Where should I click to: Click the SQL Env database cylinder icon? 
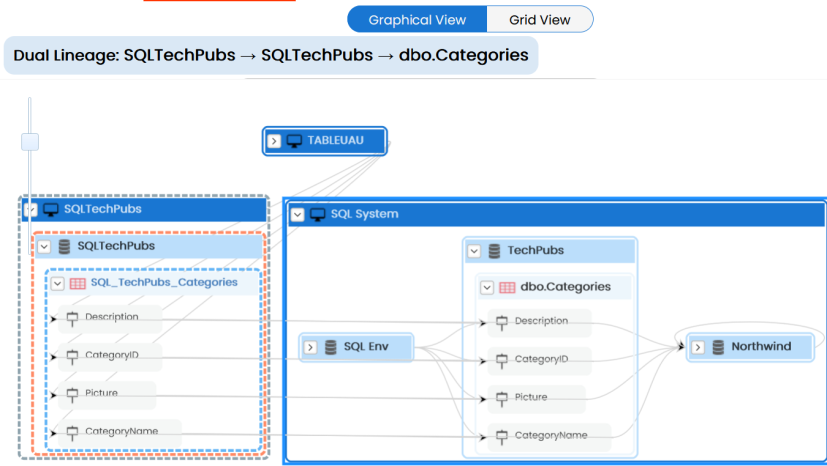coord(331,347)
